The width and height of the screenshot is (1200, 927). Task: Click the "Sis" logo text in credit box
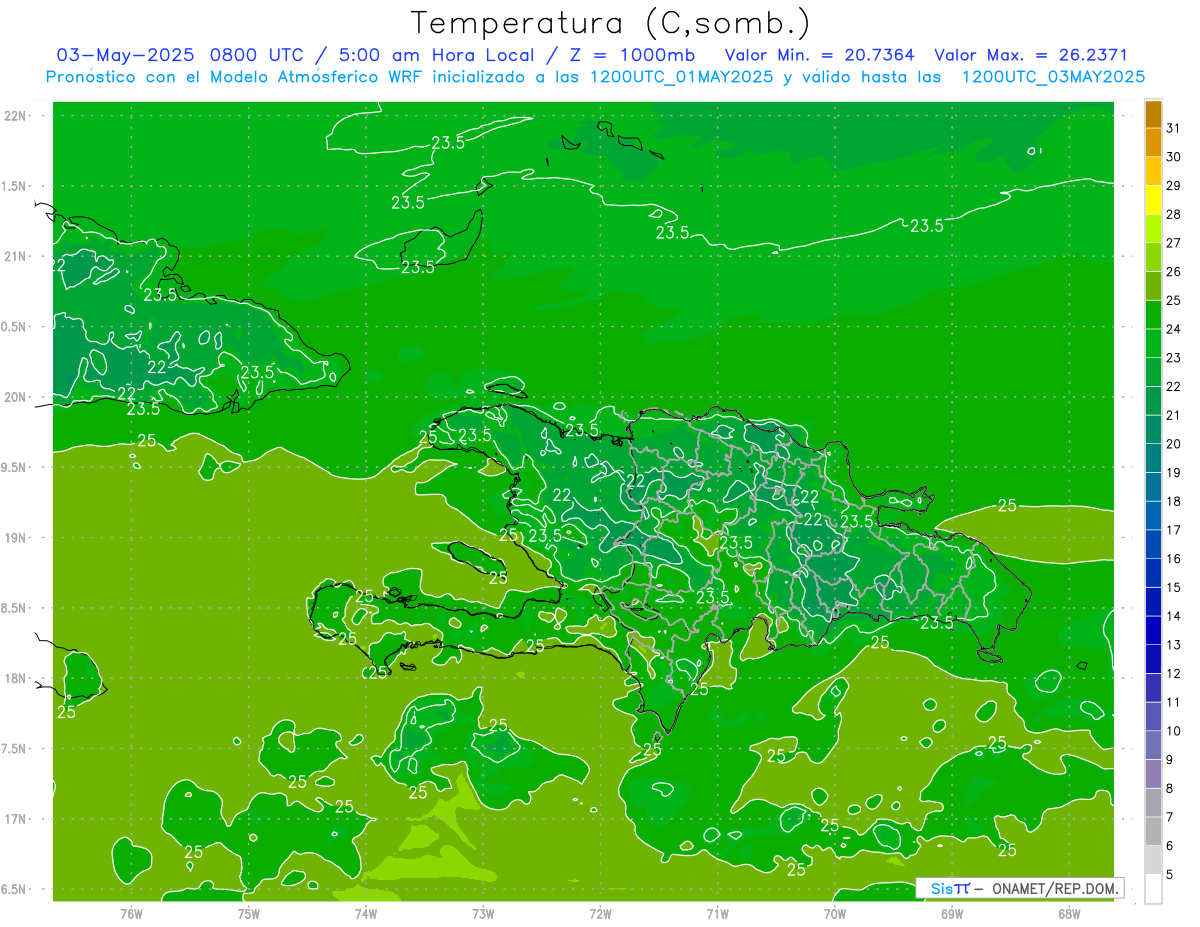[x=940, y=888]
